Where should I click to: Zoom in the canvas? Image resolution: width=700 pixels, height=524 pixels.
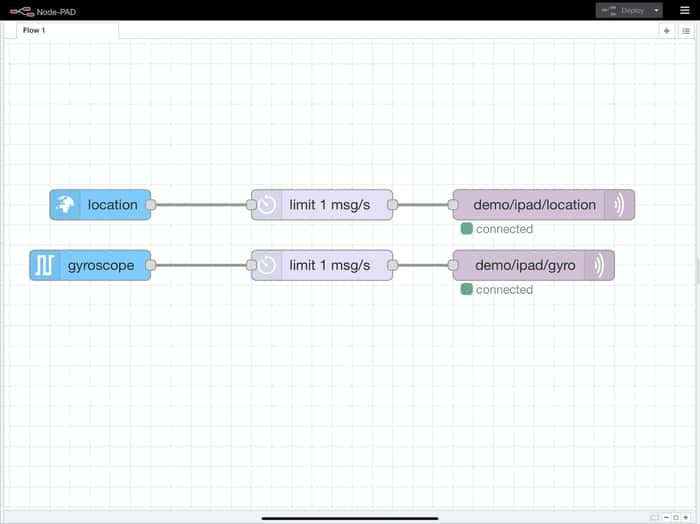(685, 517)
